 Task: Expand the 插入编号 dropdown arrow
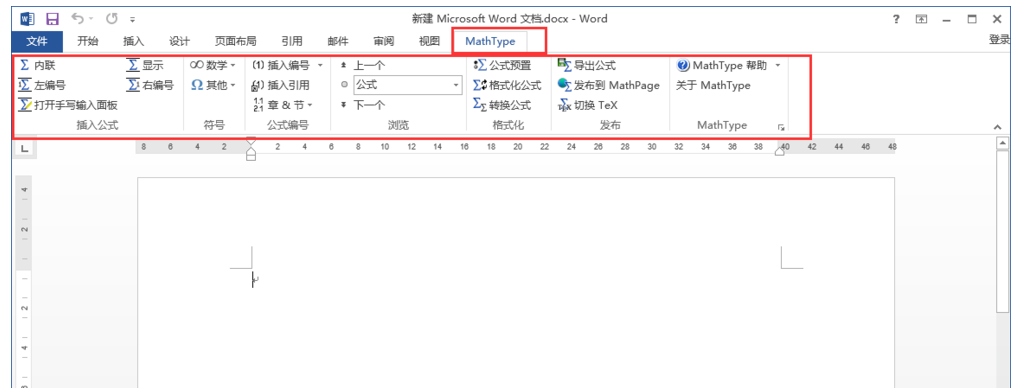(x=320, y=65)
